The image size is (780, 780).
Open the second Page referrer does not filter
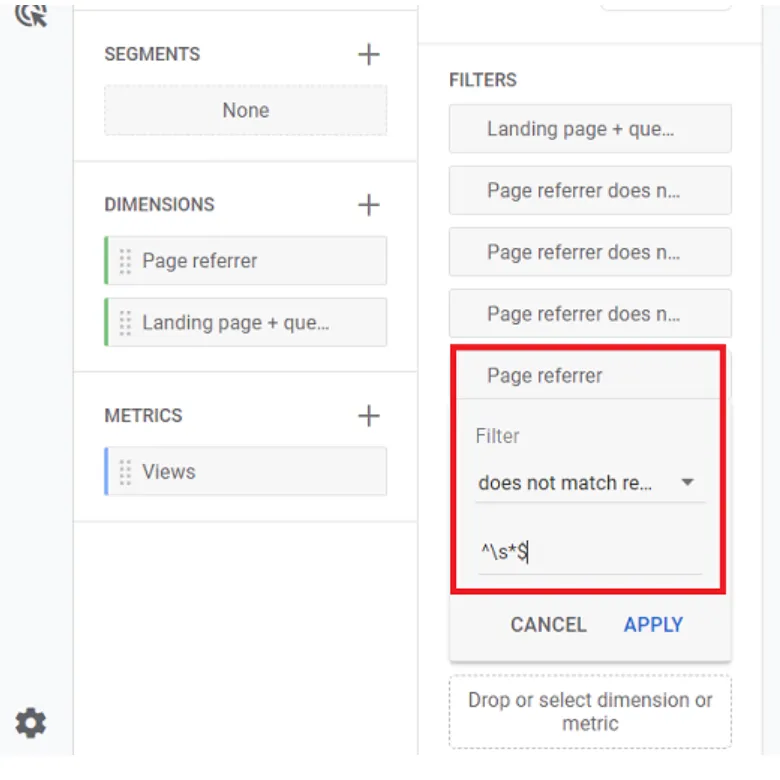[x=590, y=252]
